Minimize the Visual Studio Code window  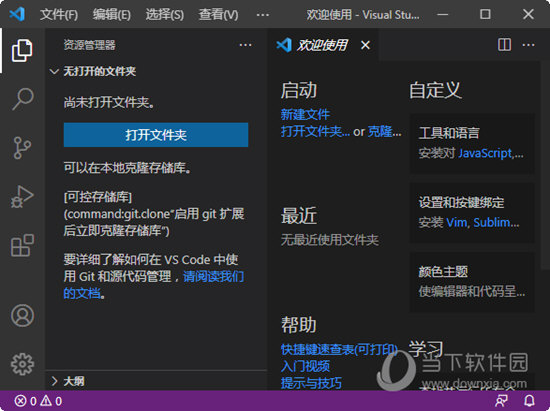tap(443, 14)
